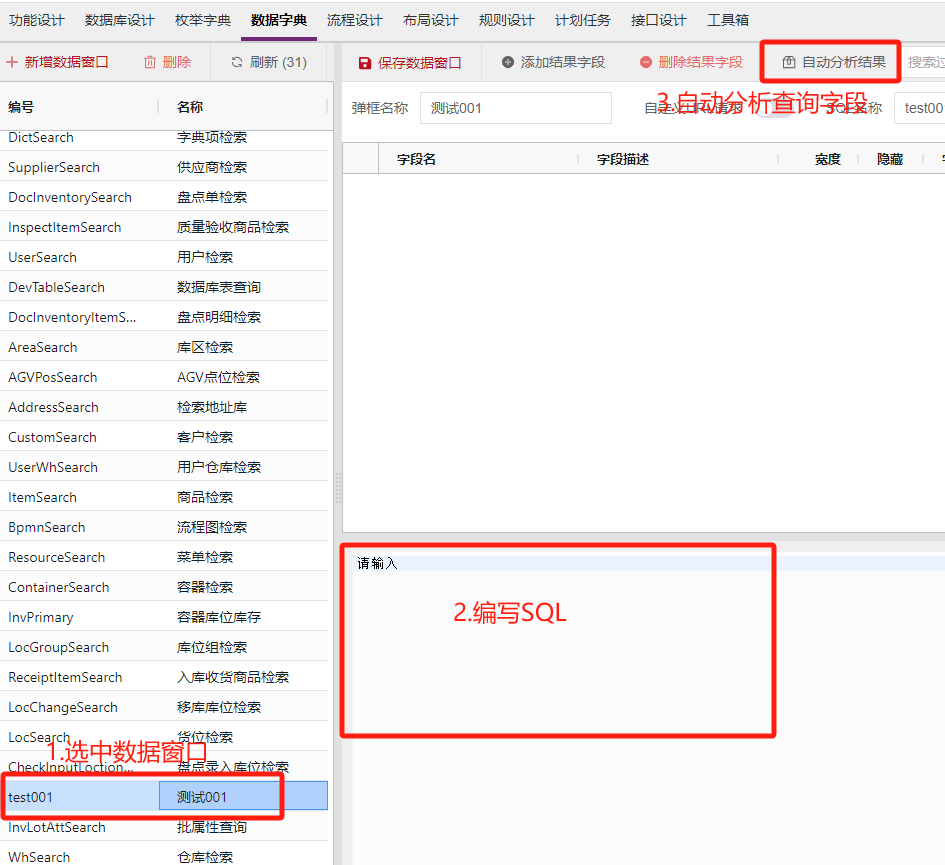Image resolution: width=945 pixels, height=865 pixels.
Task: Click the 删除结果字段 minus circle icon
Action: (646, 62)
